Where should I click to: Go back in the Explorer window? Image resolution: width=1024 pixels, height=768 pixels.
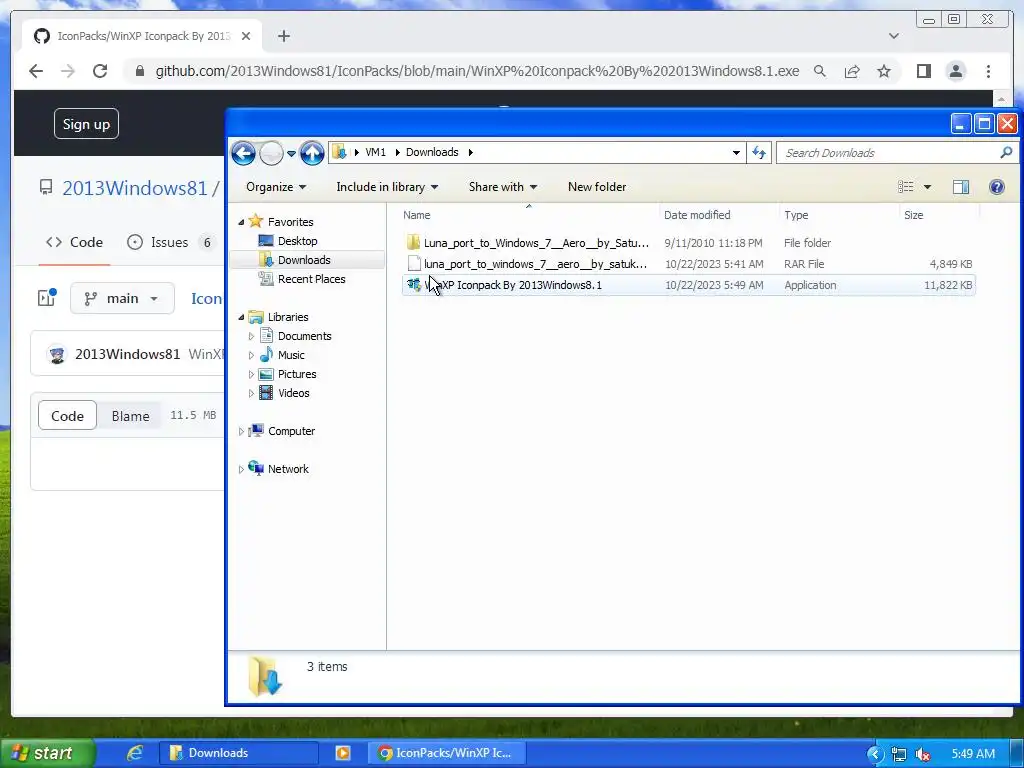pyautogui.click(x=243, y=153)
